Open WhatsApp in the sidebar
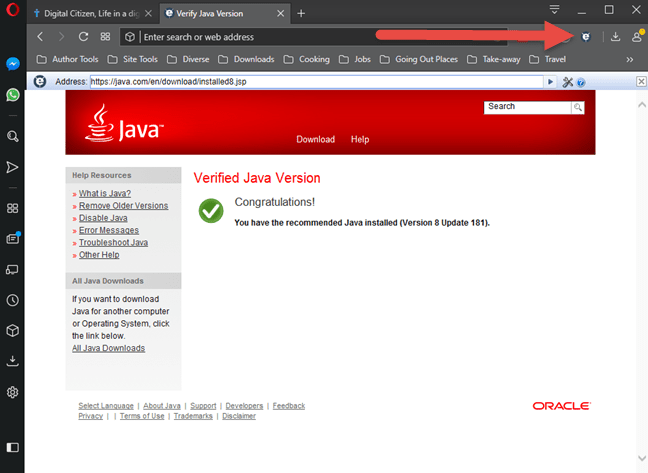The width and height of the screenshot is (648, 473). [13, 95]
